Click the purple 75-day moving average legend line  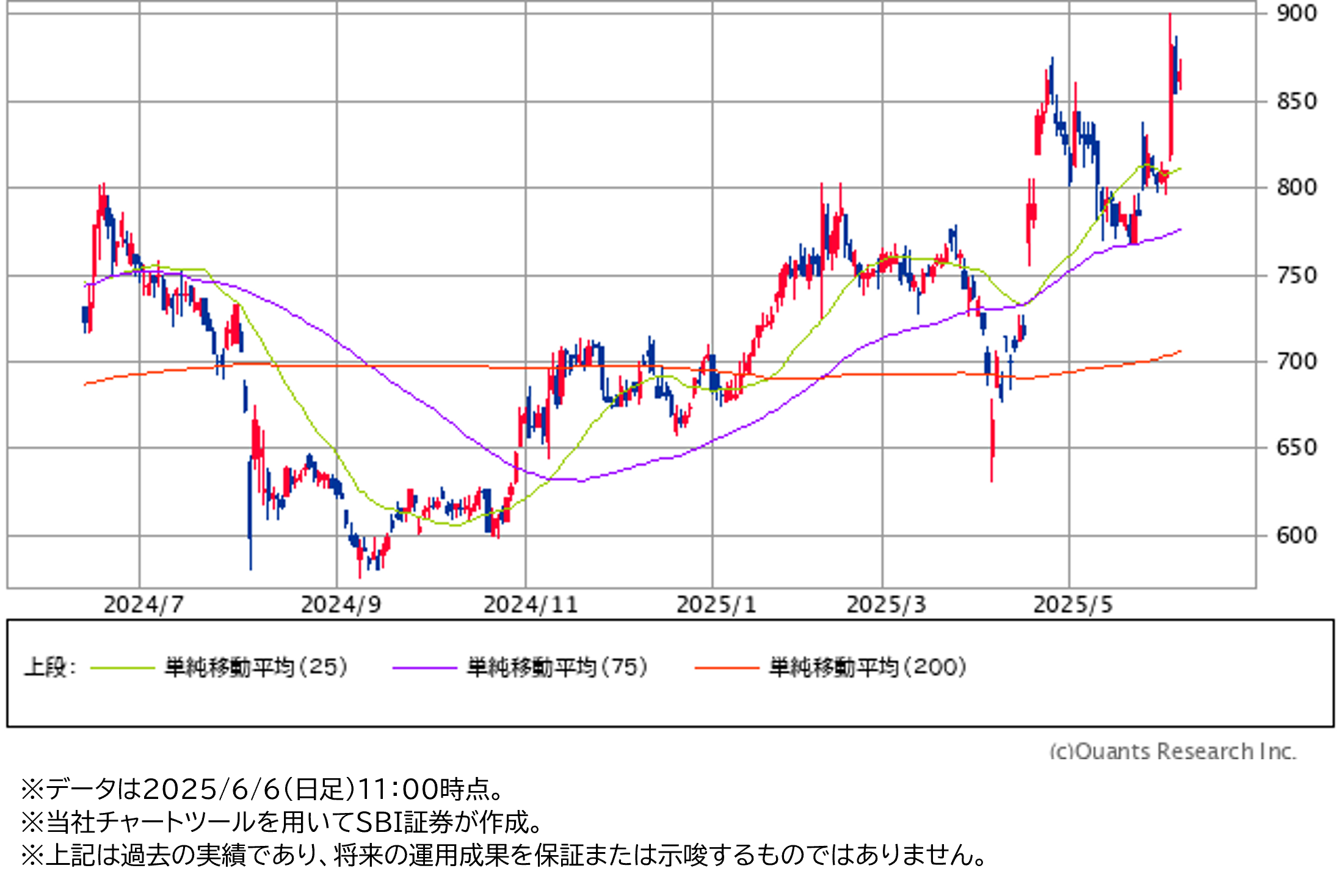[x=424, y=668]
